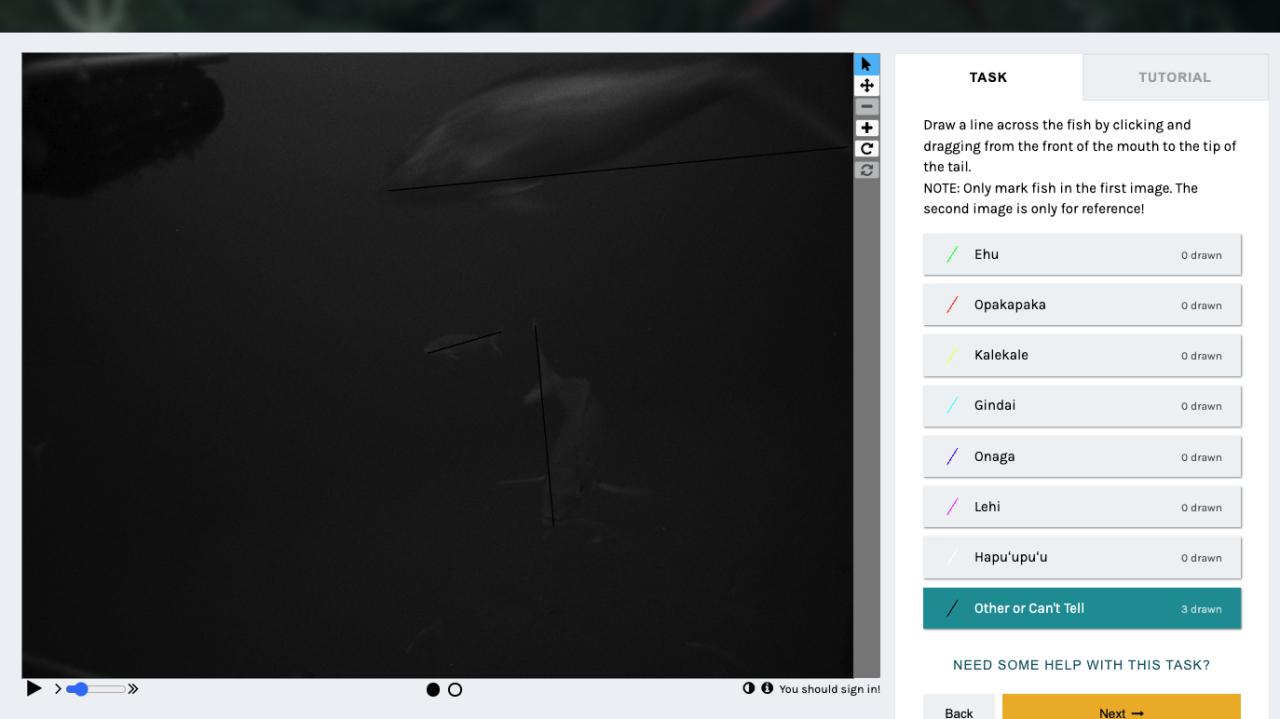The width and height of the screenshot is (1280, 719).
Task: Select the Other or Can't Tell option
Action: pos(1082,608)
